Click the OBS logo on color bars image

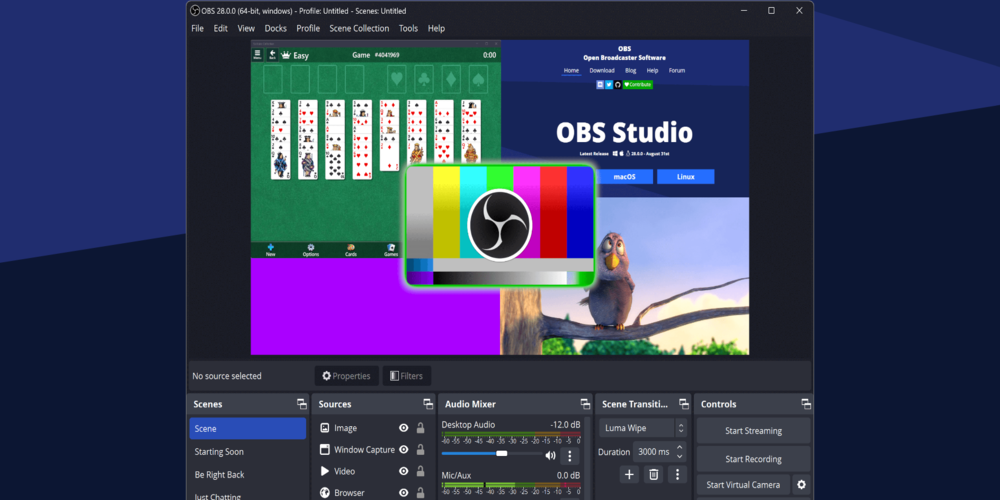pos(500,225)
